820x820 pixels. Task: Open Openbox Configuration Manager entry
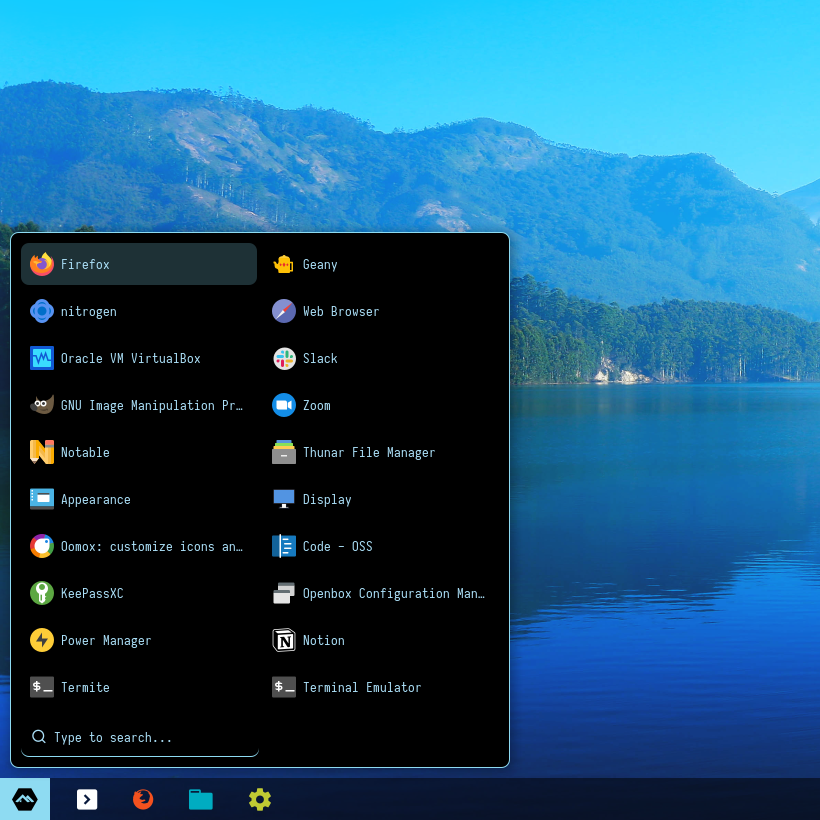(393, 593)
